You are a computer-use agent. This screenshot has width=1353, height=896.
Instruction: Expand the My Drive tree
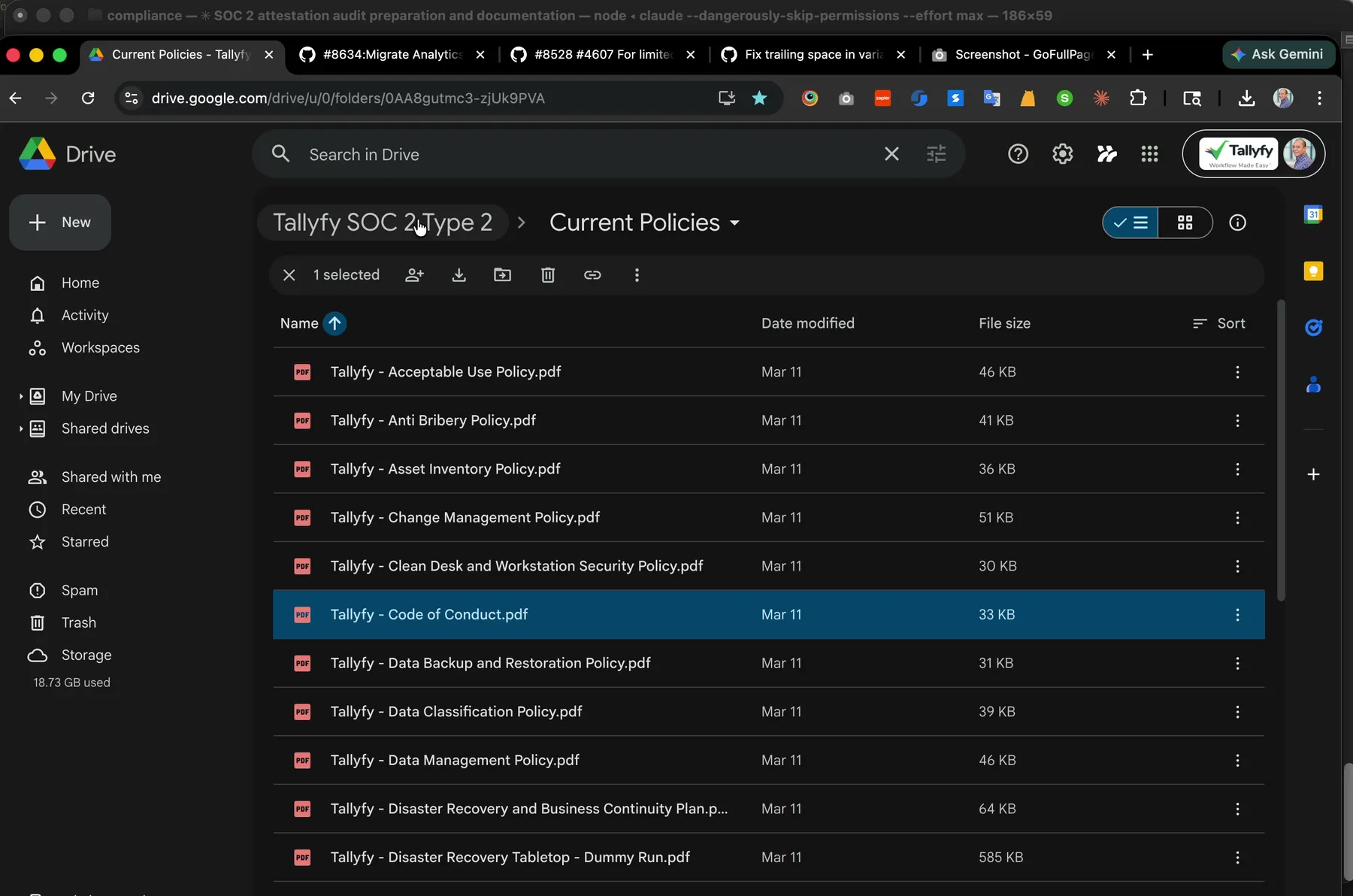click(21, 396)
